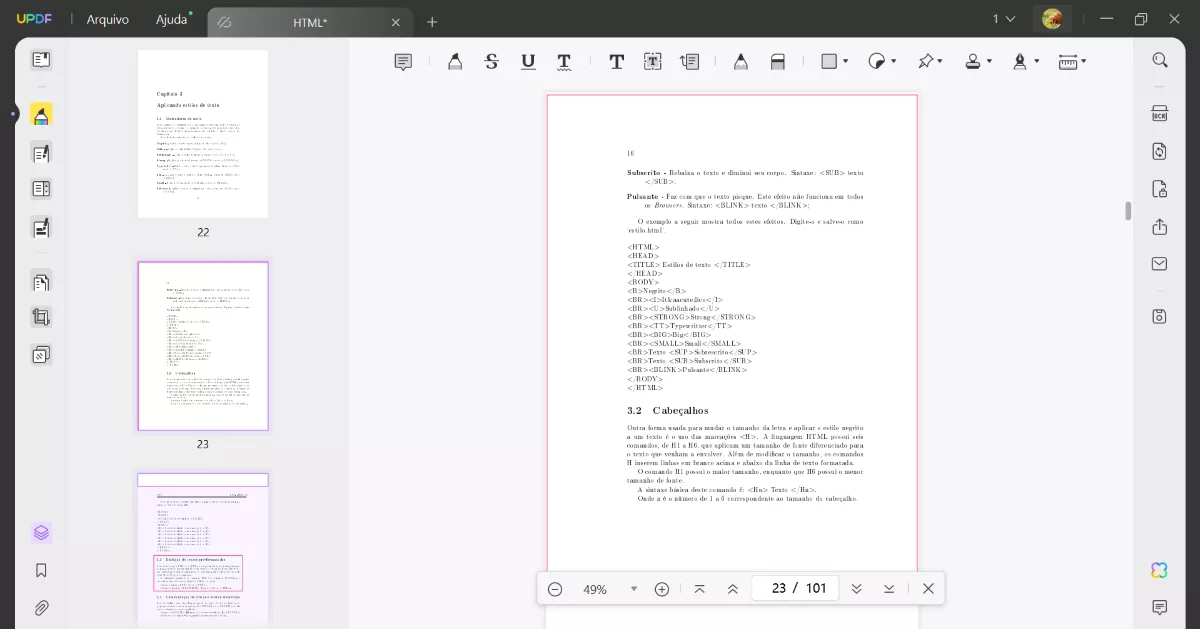Image resolution: width=1200 pixels, height=629 pixels.
Task: Toggle the bookmarks panel
Action: pyautogui.click(x=41, y=570)
